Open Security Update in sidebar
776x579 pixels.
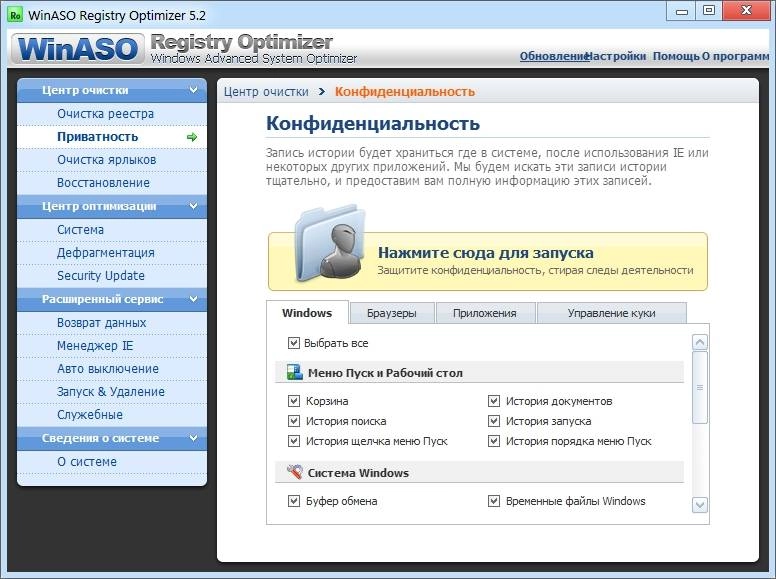click(112, 276)
